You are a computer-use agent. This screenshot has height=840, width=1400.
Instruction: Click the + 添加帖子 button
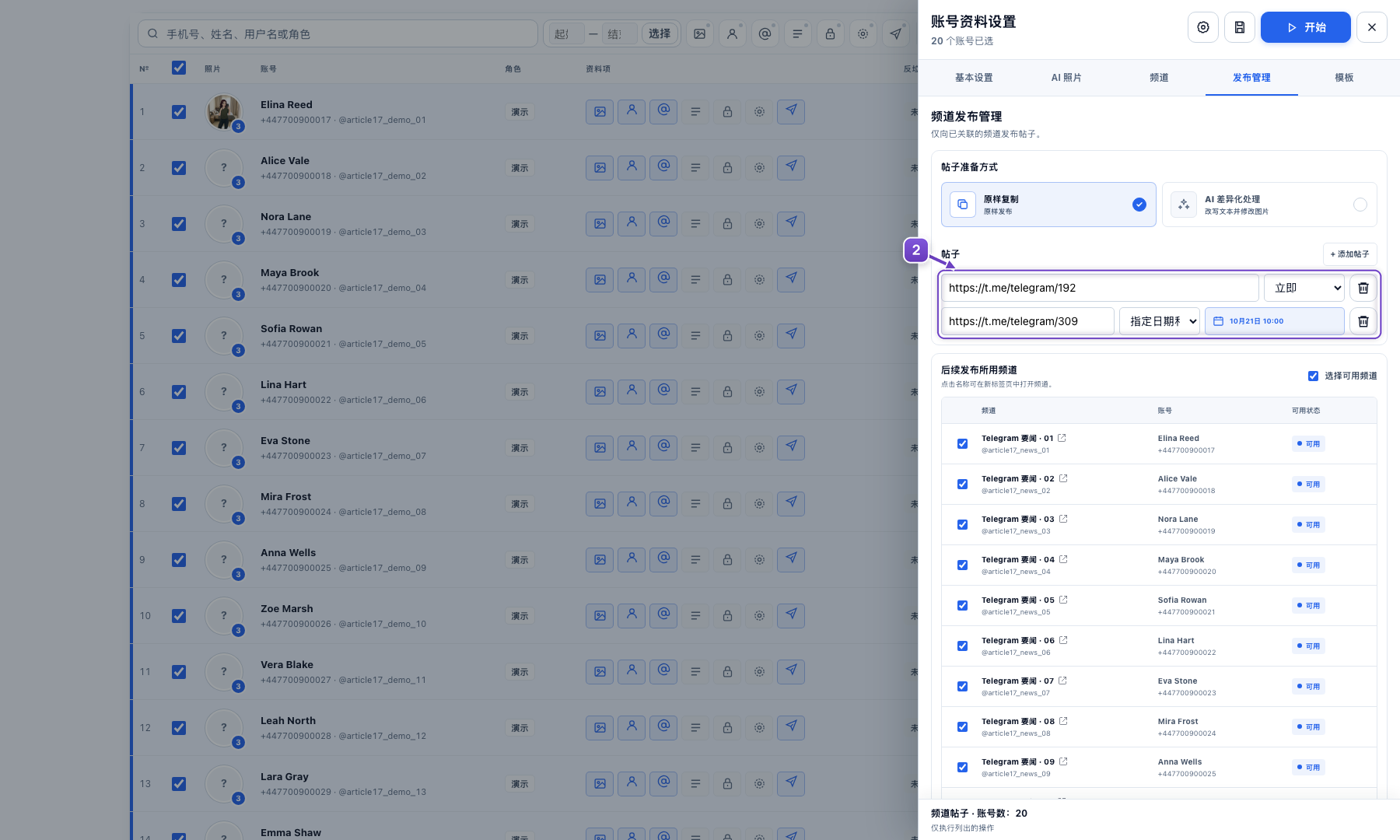pos(1349,254)
